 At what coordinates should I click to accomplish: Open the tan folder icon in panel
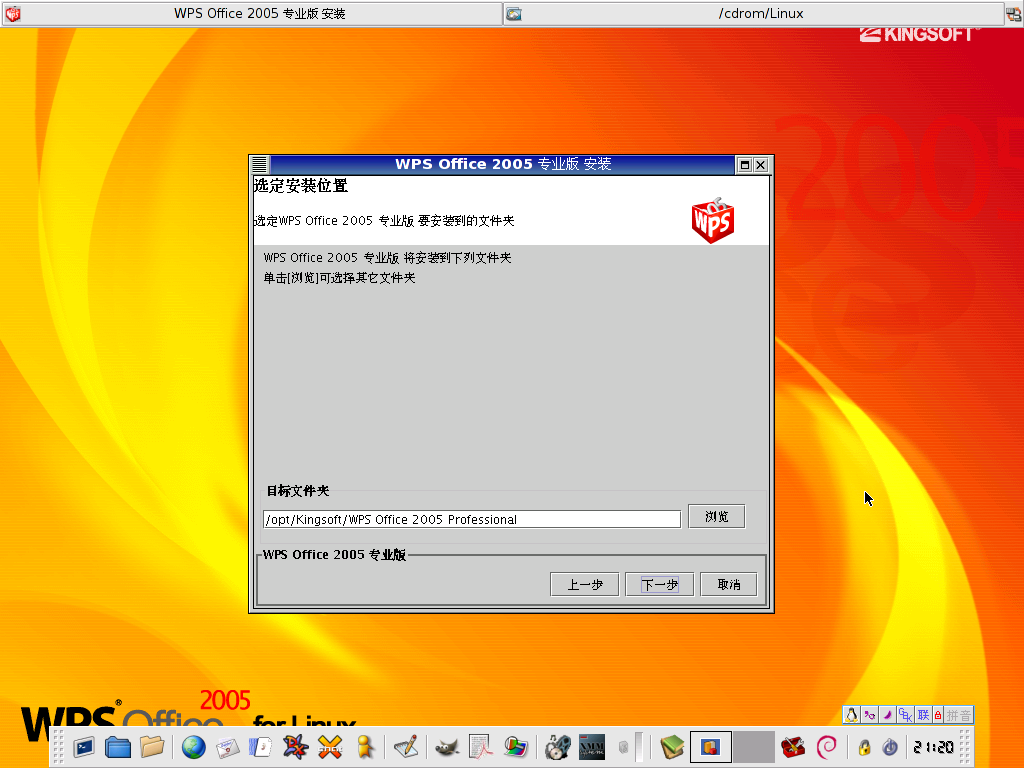pyautogui.click(x=152, y=746)
